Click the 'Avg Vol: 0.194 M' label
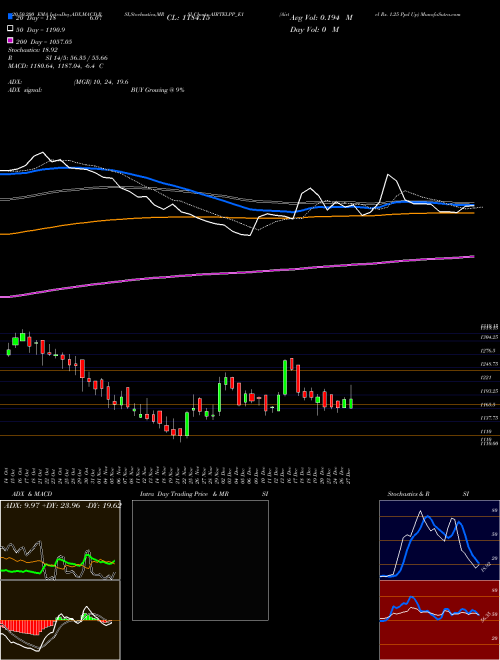The image size is (500, 660). click(321, 18)
